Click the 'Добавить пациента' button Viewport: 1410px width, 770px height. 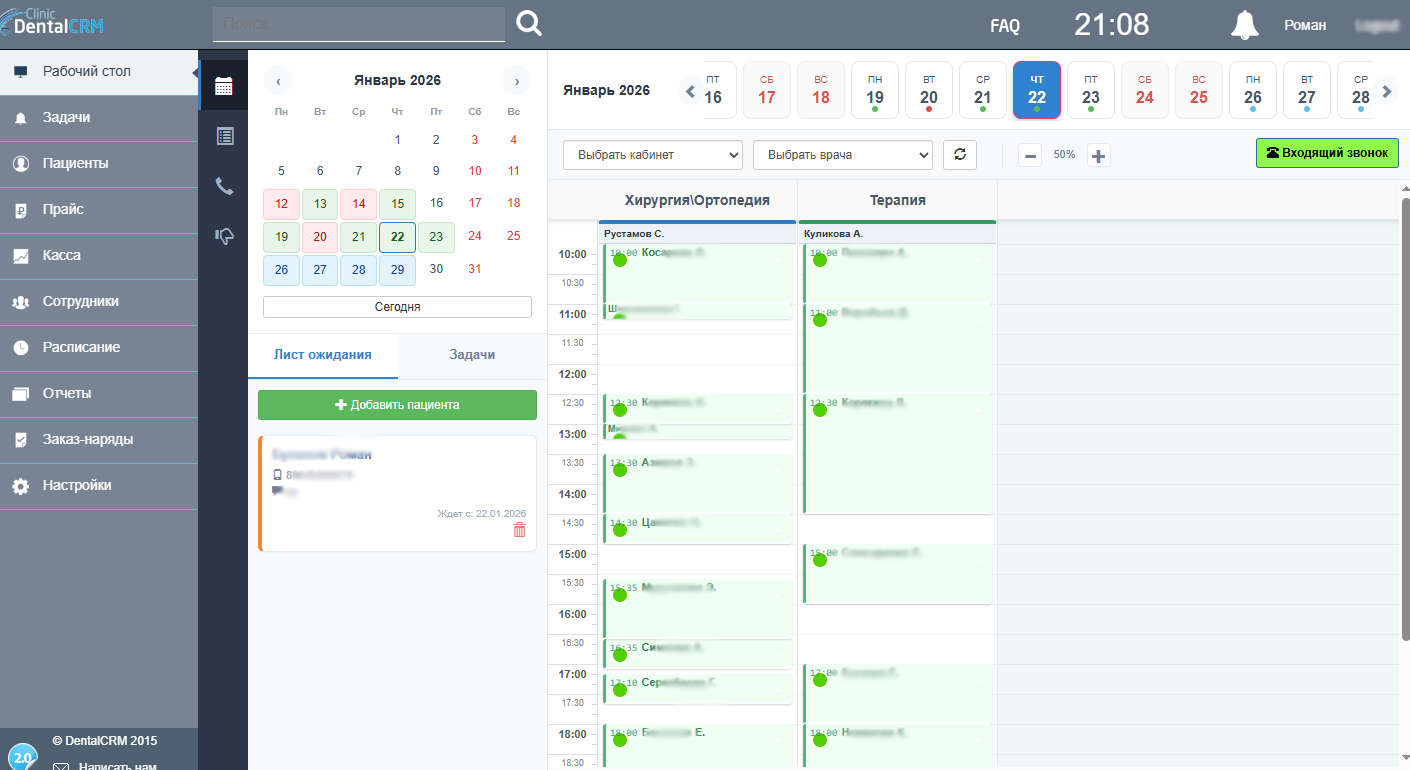point(397,405)
